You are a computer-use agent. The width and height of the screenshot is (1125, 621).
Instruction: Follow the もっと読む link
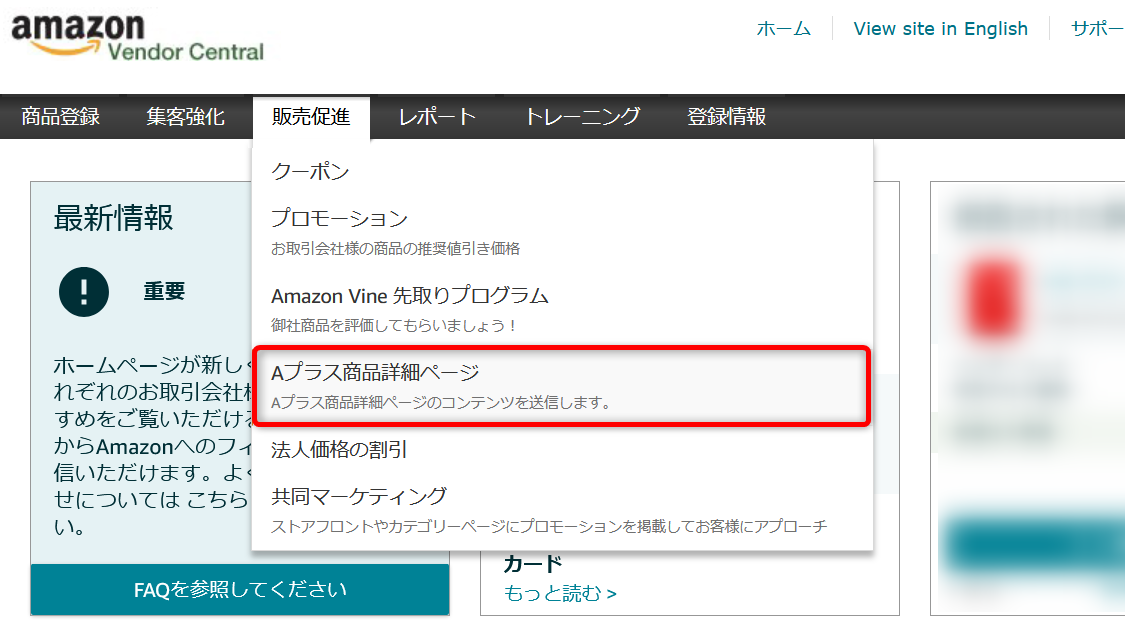[560, 593]
